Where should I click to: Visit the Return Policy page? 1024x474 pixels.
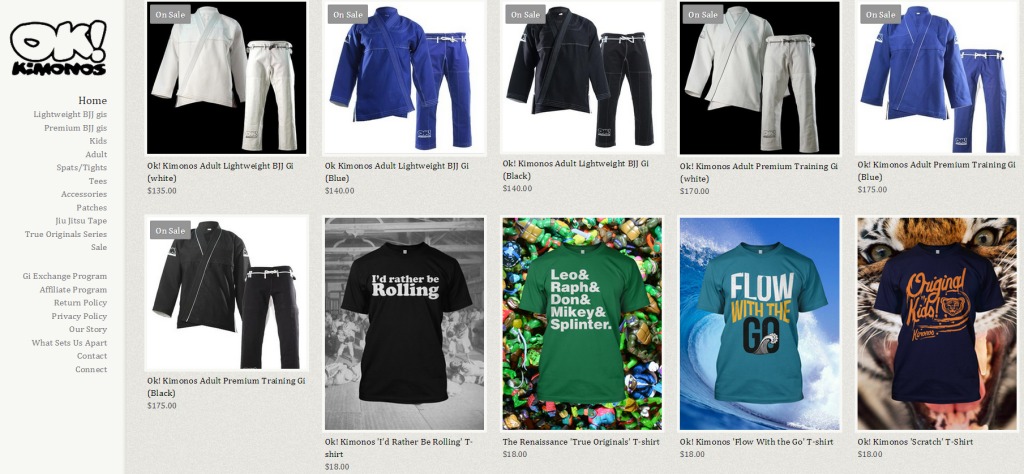pyautogui.click(x=80, y=303)
